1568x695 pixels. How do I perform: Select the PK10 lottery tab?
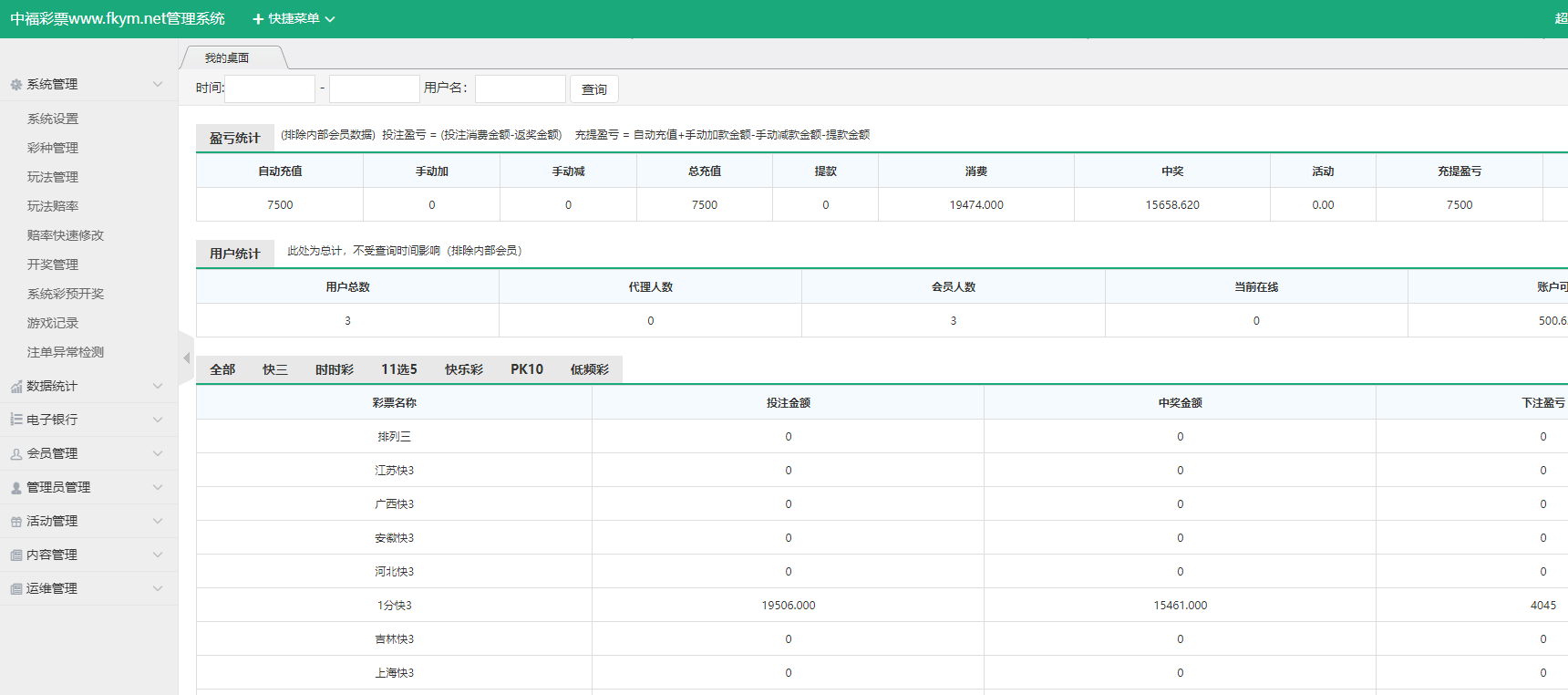coord(526,369)
